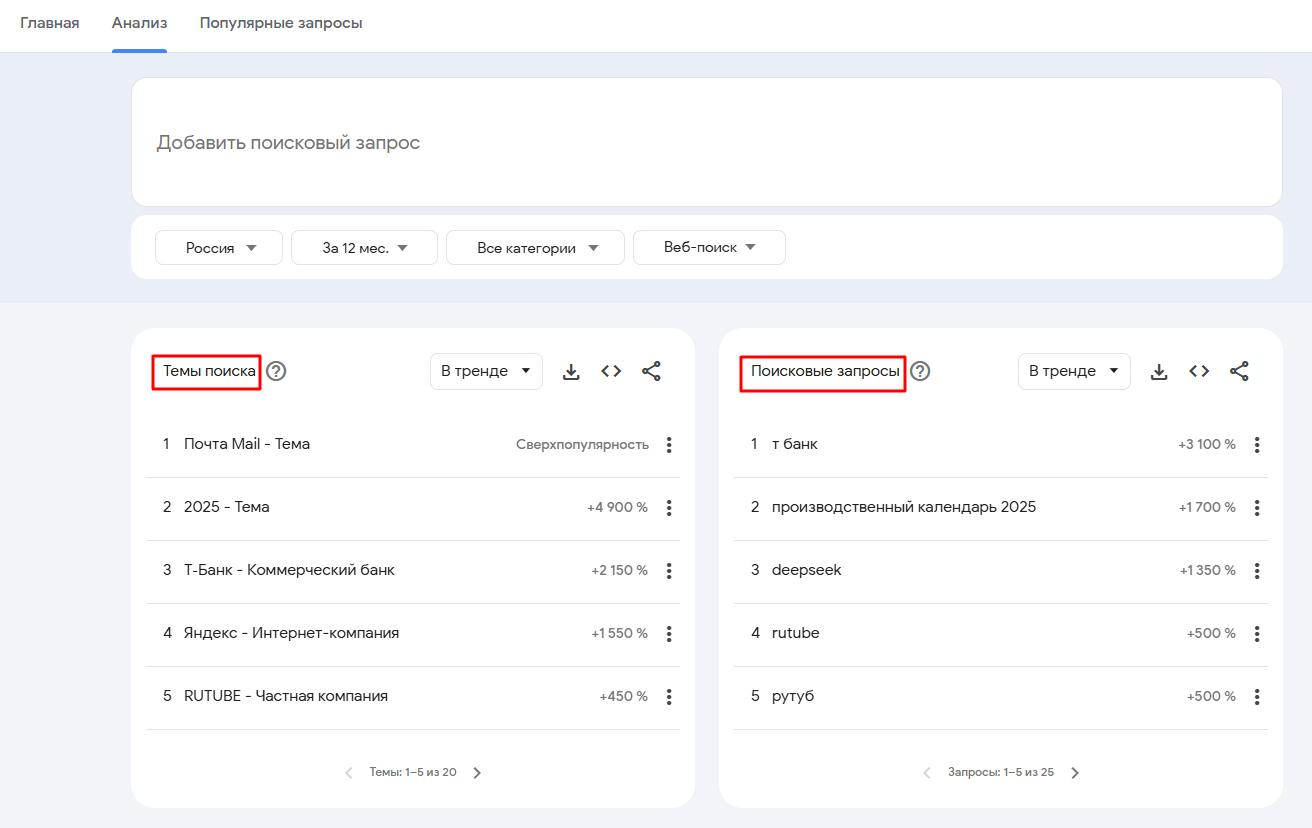
Task: Expand the Все категории dropdown
Action: pos(535,248)
